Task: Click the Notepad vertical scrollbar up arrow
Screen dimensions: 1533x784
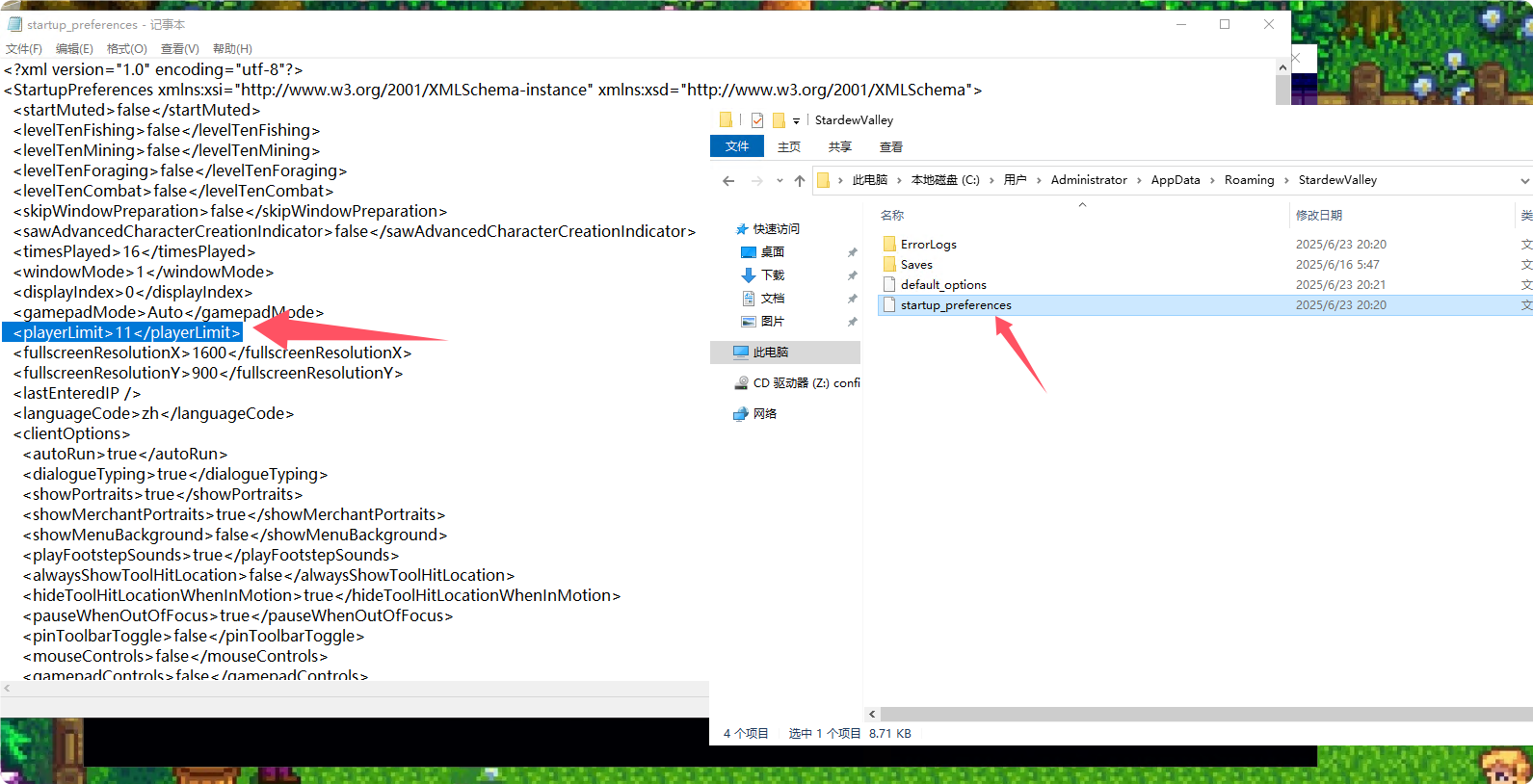Action: pos(1282,67)
